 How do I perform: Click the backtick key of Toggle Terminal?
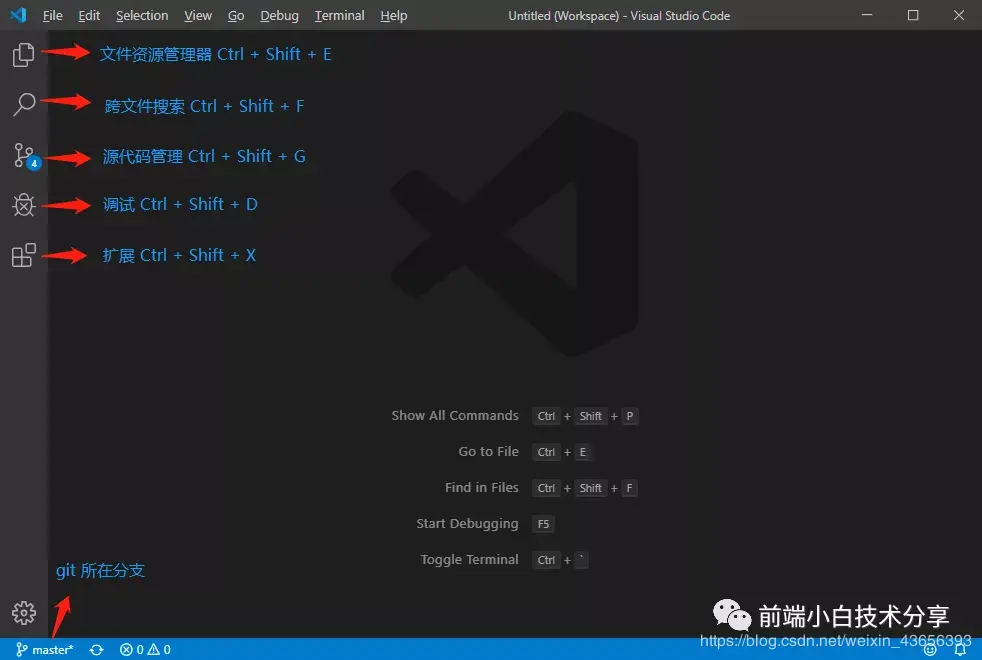tap(582, 559)
